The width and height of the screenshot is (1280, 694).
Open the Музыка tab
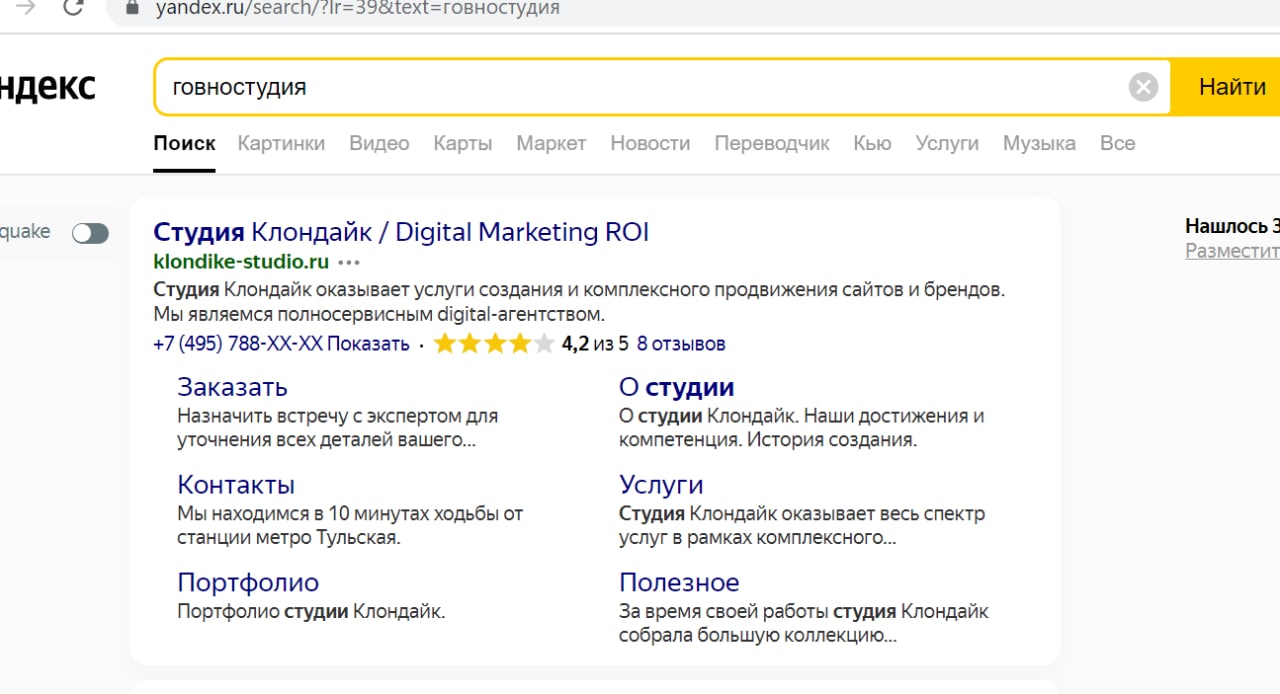coord(1039,143)
